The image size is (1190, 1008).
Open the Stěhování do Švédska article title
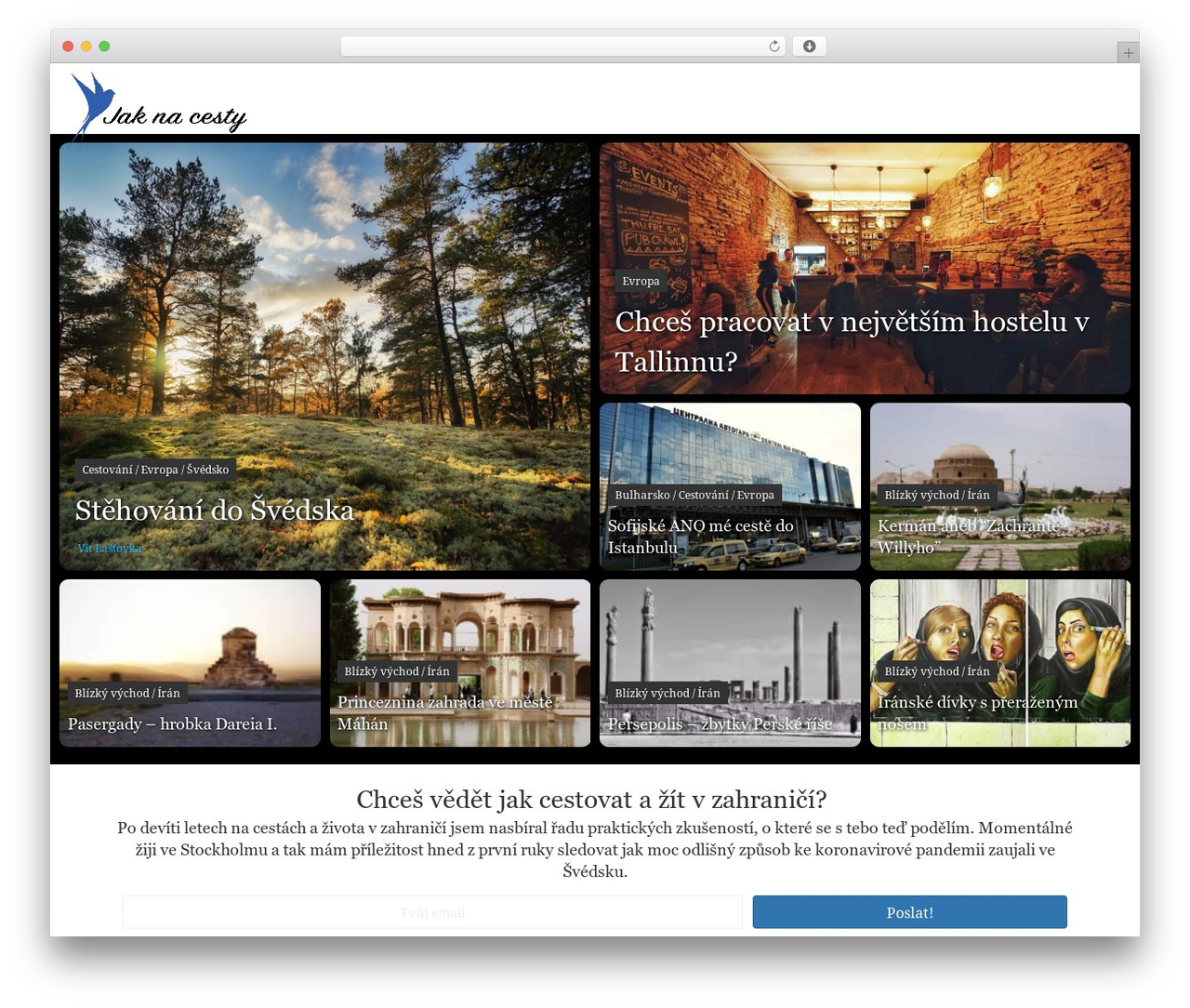point(215,510)
